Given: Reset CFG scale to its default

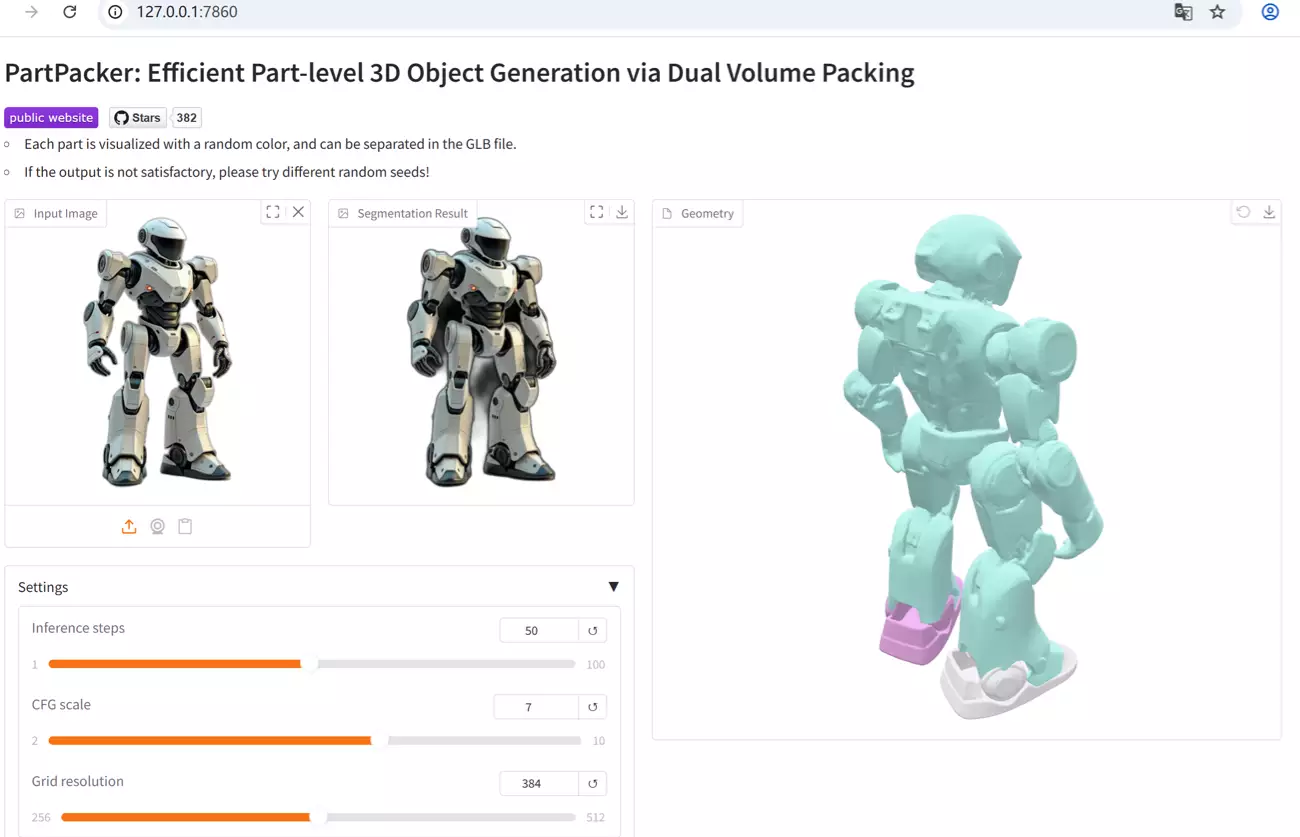Looking at the screenshot, I should pos(593,707).
